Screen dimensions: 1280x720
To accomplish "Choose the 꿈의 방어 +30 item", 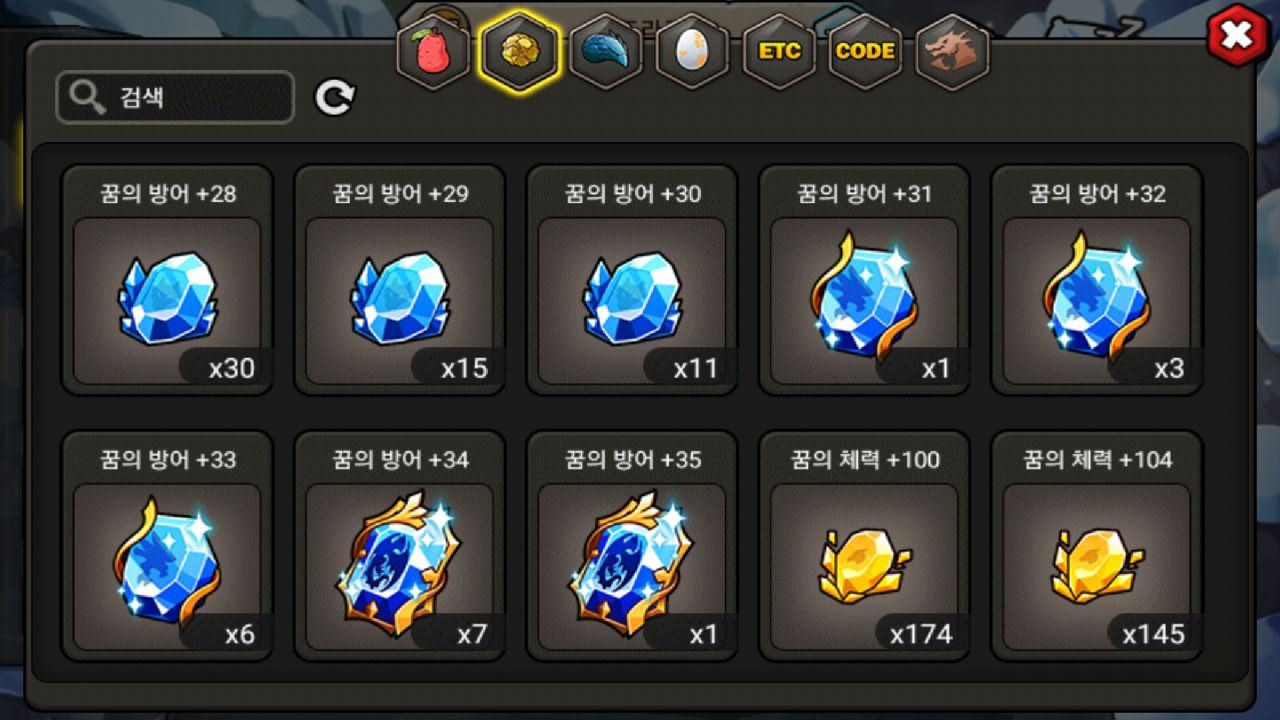I will (631, 280).
